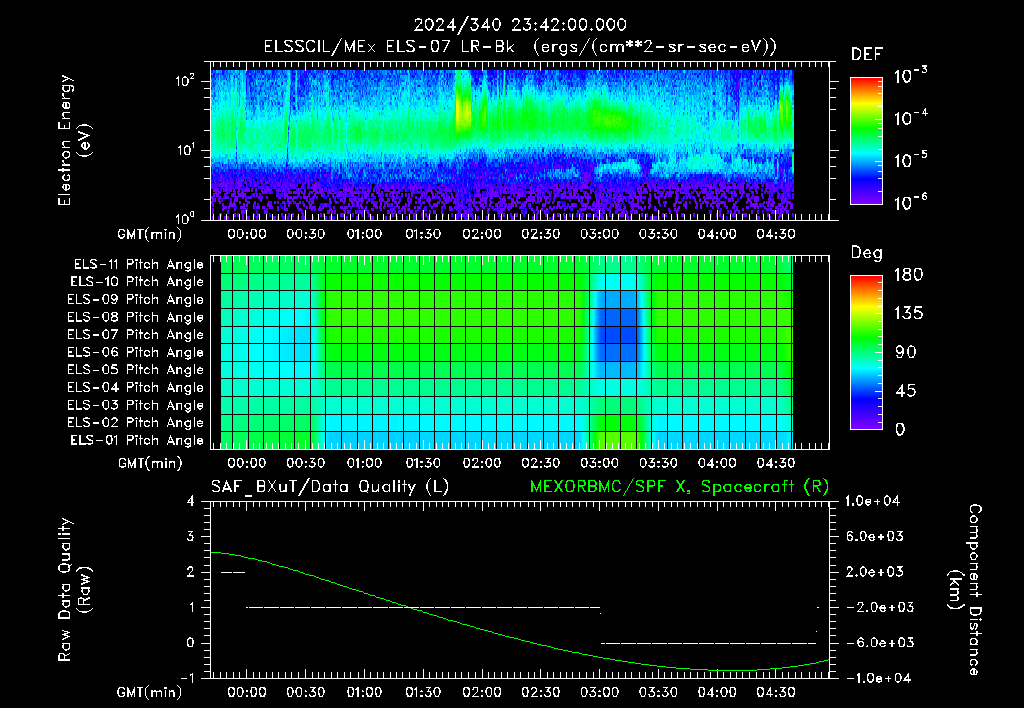Click the data quality line at level 0
The image size is (1024, 708).
708,643
